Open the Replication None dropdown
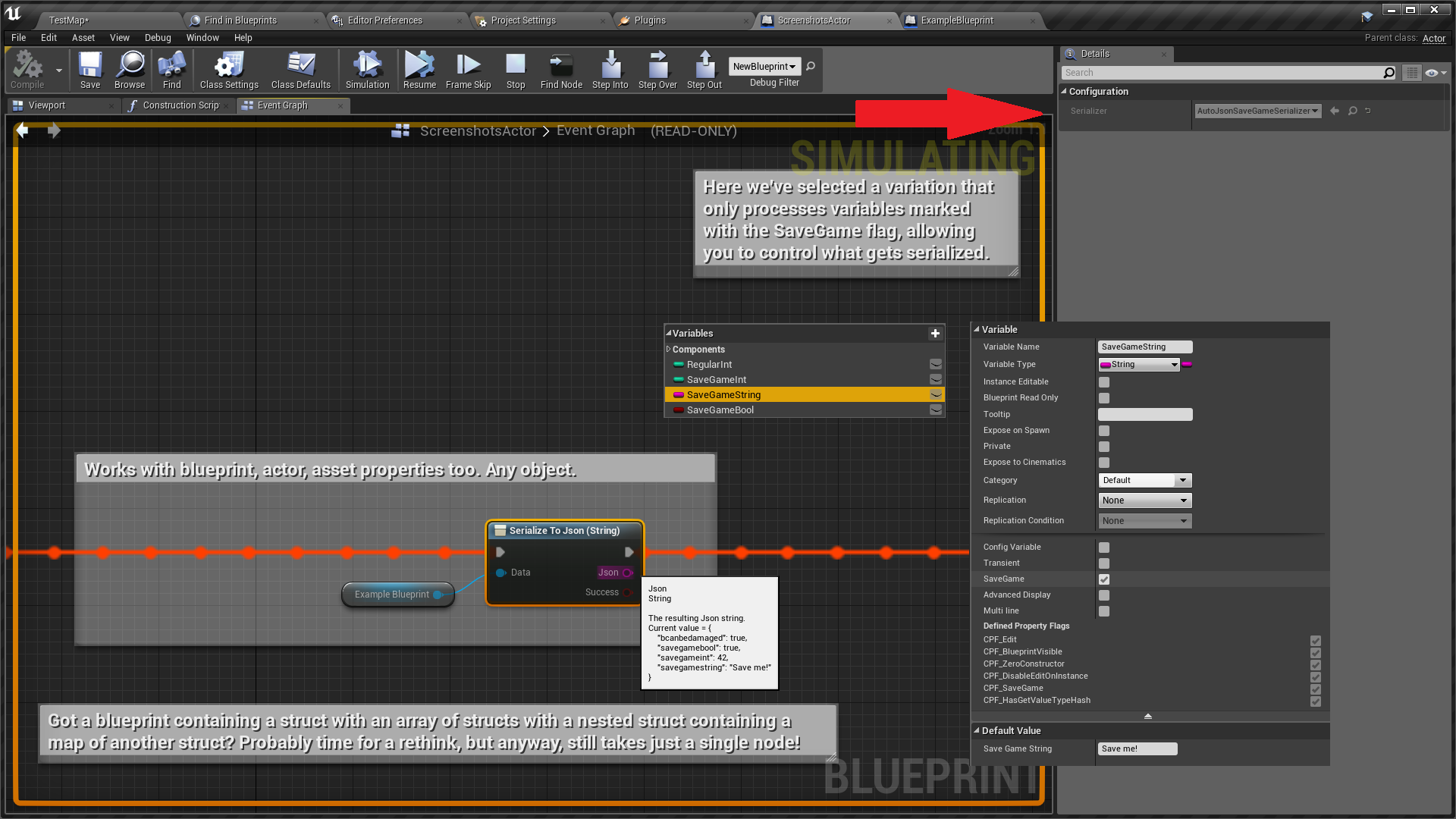 coord(1145,500)
